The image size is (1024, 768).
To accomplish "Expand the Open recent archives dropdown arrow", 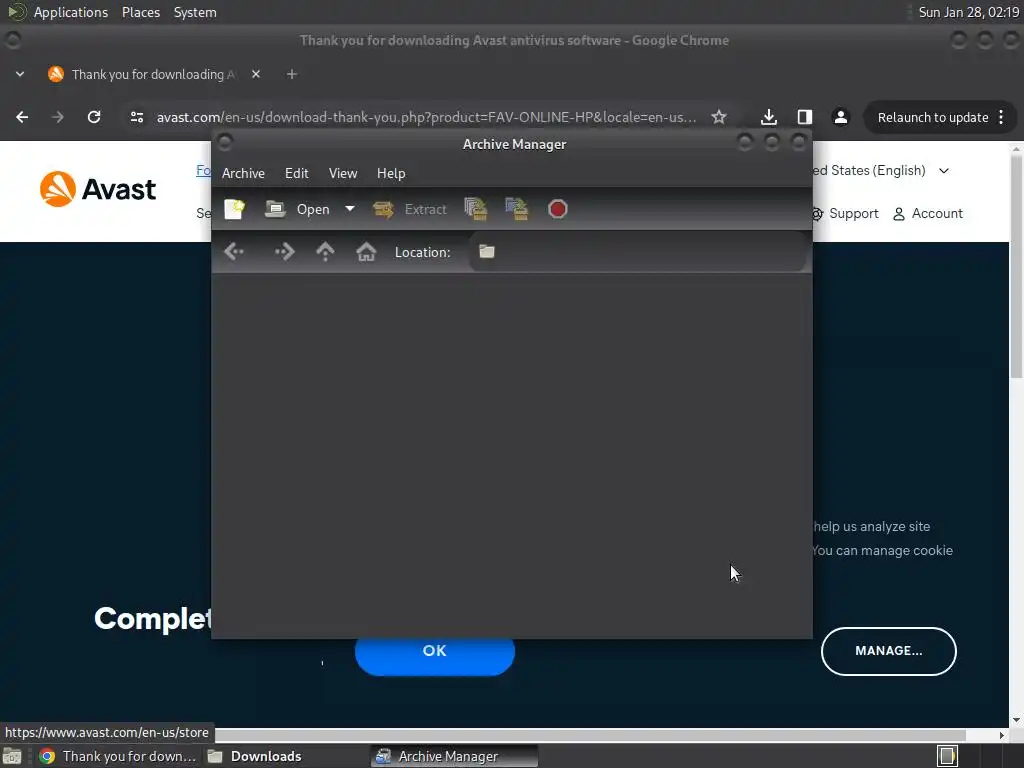I will pyautogui.click(x=350, y=209).
